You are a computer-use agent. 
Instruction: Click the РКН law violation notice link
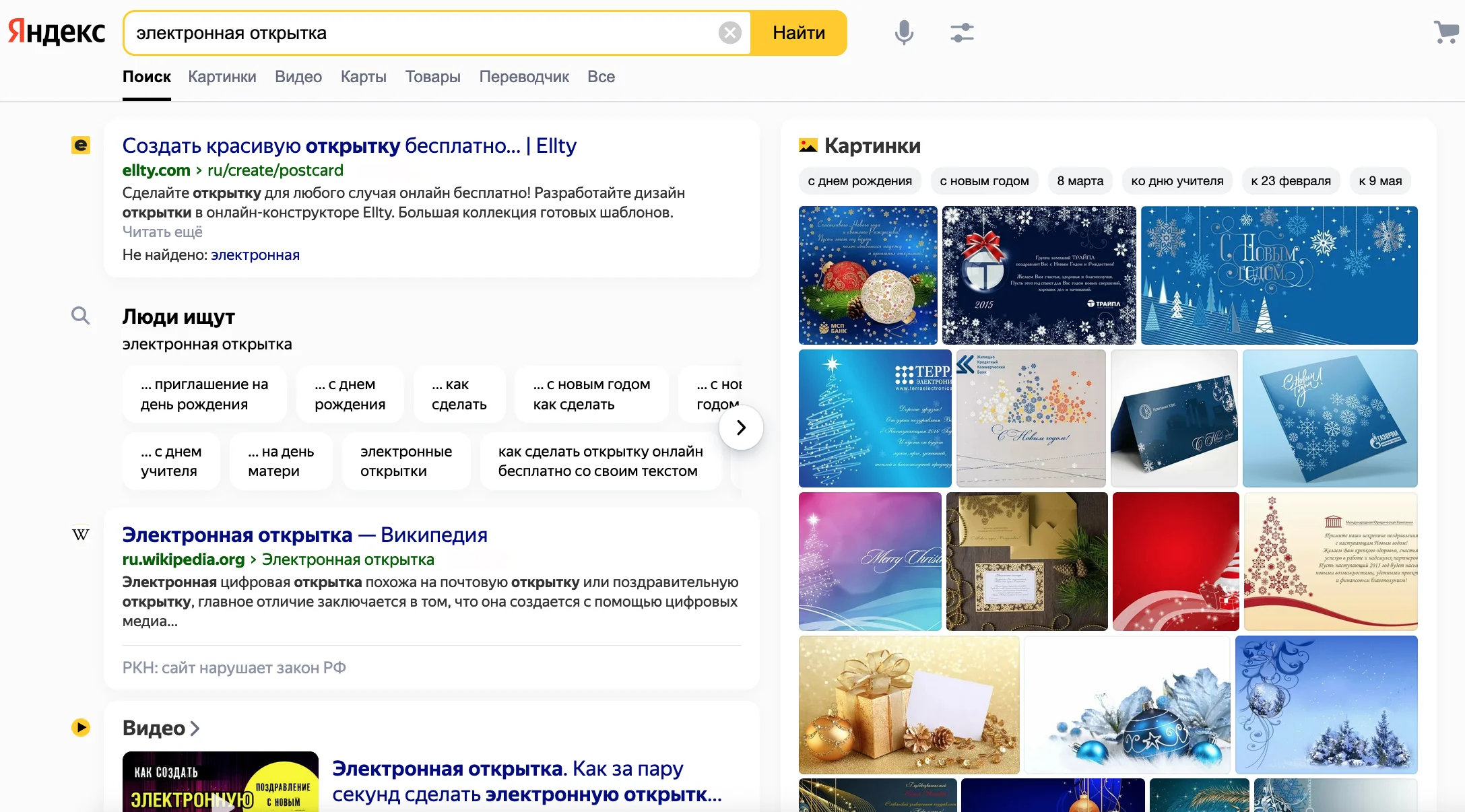point(234,667)
